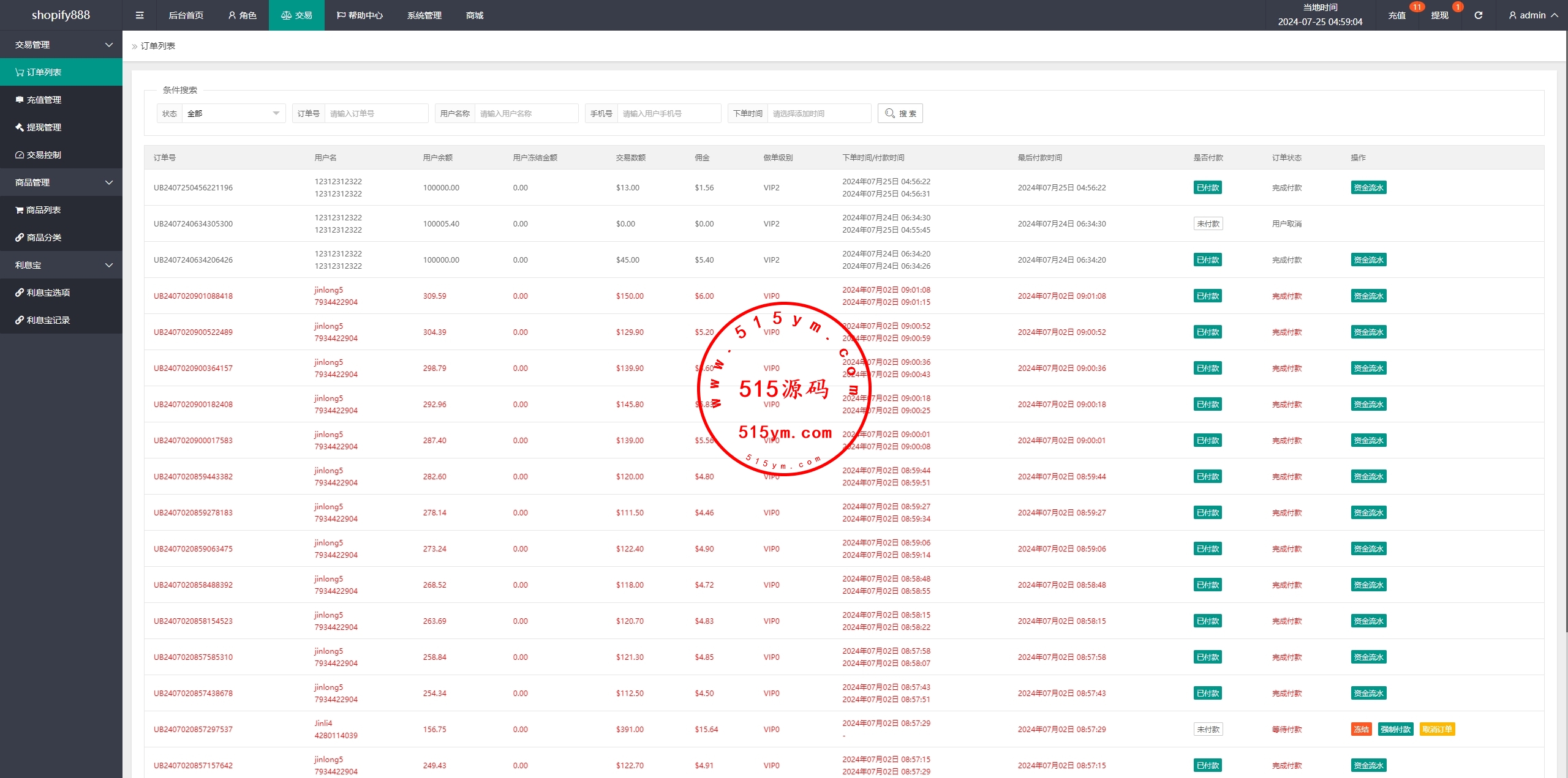Go to 交易控制 in the sidebar
The image size is (1568, 778).
tap(43, 155)
